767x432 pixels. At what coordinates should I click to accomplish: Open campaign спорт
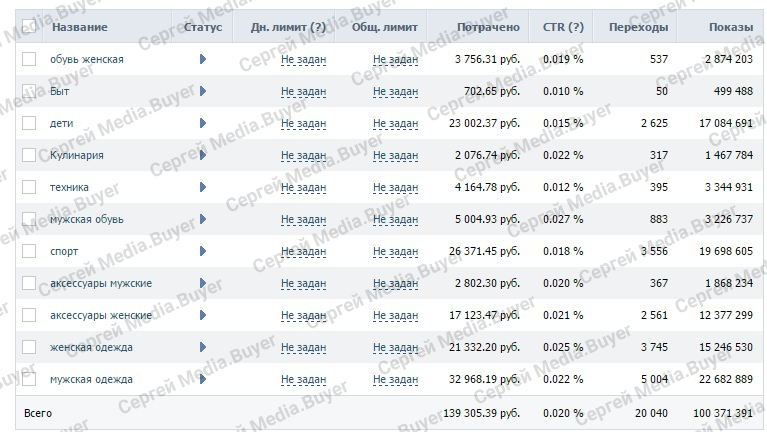pyautogui.click(x=64, y=251)
